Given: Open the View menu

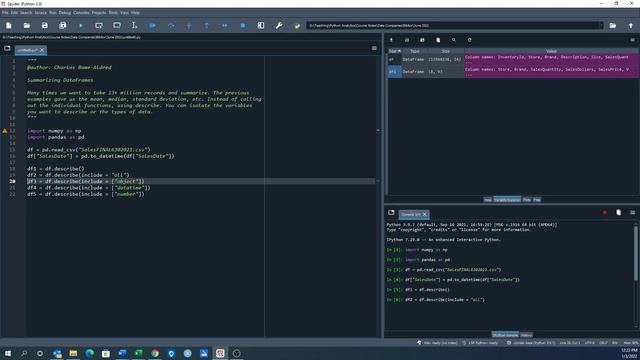Looking at the screenshot, I should coord(124,13).
